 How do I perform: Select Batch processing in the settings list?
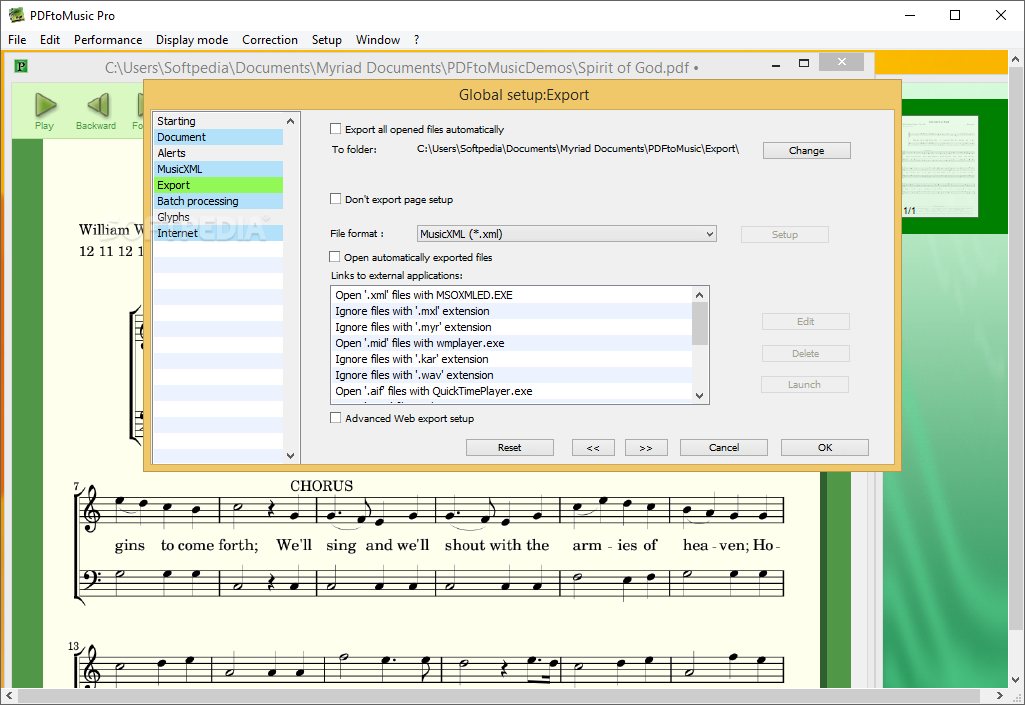(218, 201)
